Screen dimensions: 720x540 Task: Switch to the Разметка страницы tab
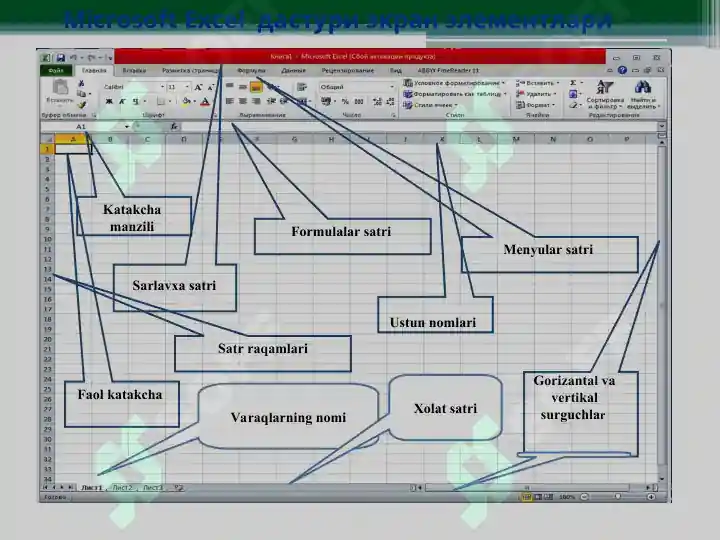pos(191,71)
